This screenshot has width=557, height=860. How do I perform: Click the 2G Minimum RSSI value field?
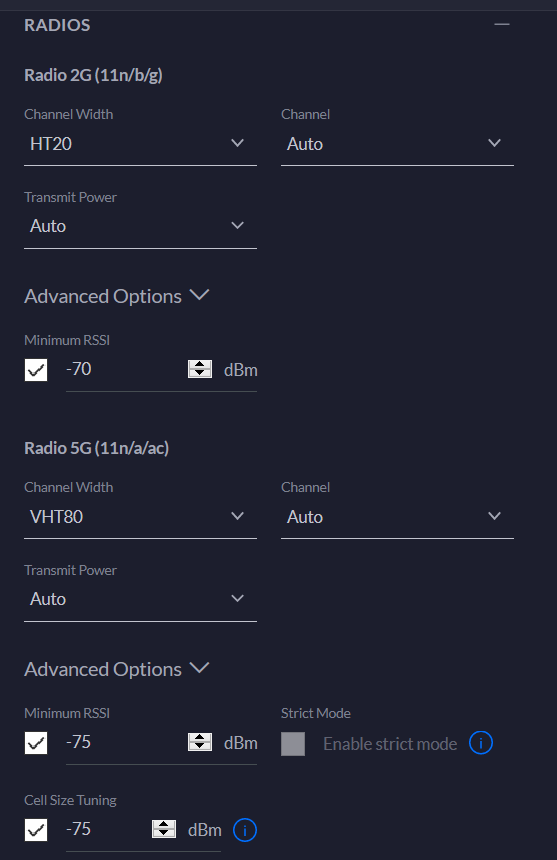pos(126,369)
